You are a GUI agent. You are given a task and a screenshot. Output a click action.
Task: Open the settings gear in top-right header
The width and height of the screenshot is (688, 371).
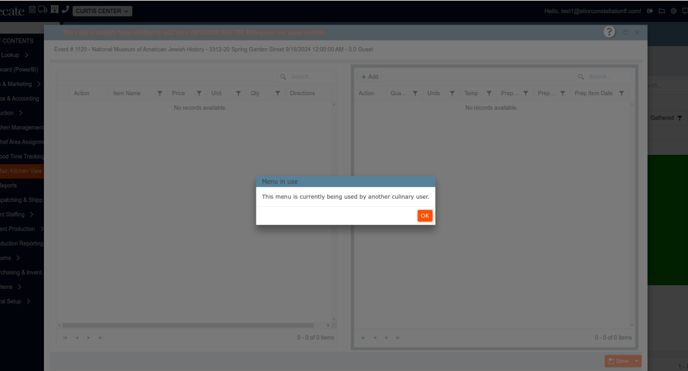674,11
